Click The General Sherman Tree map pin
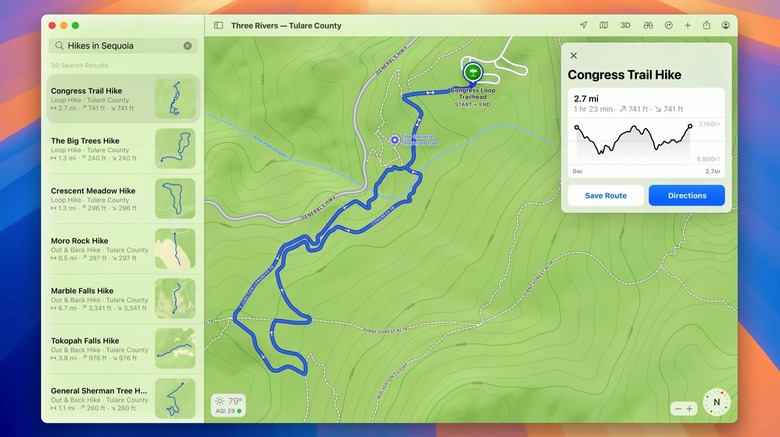The width and height of the screenshot is (780, 437). (394, 140)
